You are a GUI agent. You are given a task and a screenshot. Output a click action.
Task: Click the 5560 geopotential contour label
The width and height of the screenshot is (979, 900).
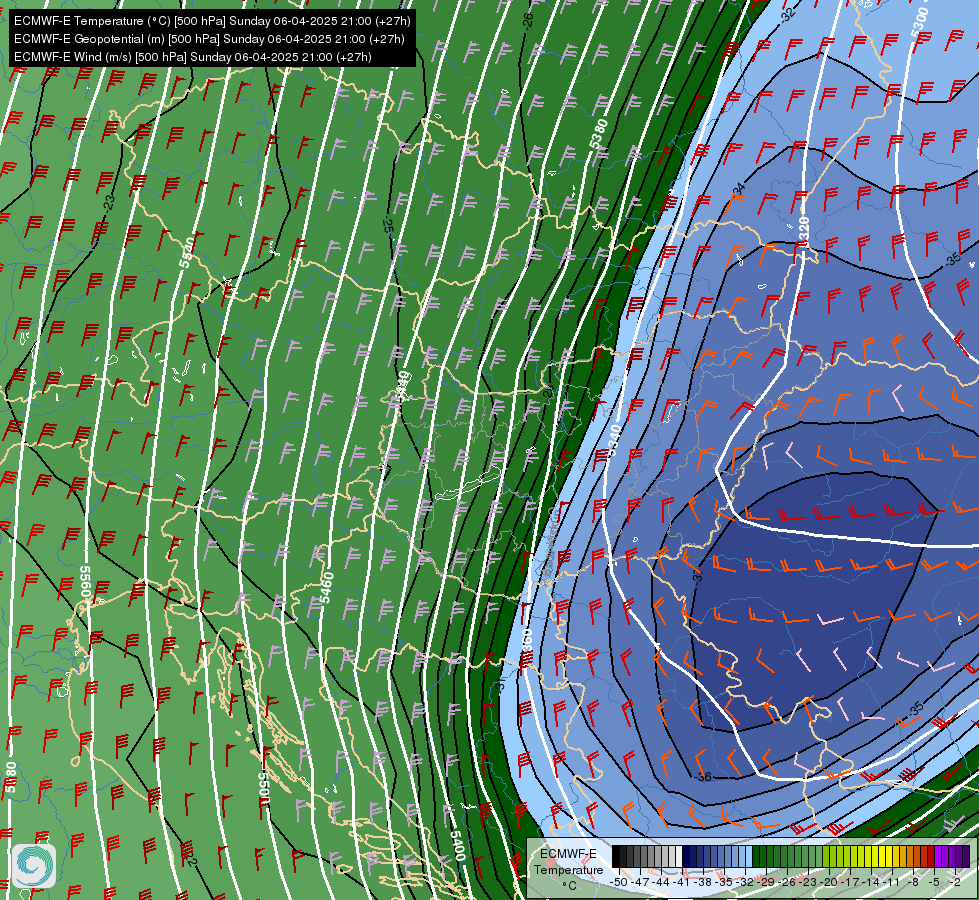point(86,582)
